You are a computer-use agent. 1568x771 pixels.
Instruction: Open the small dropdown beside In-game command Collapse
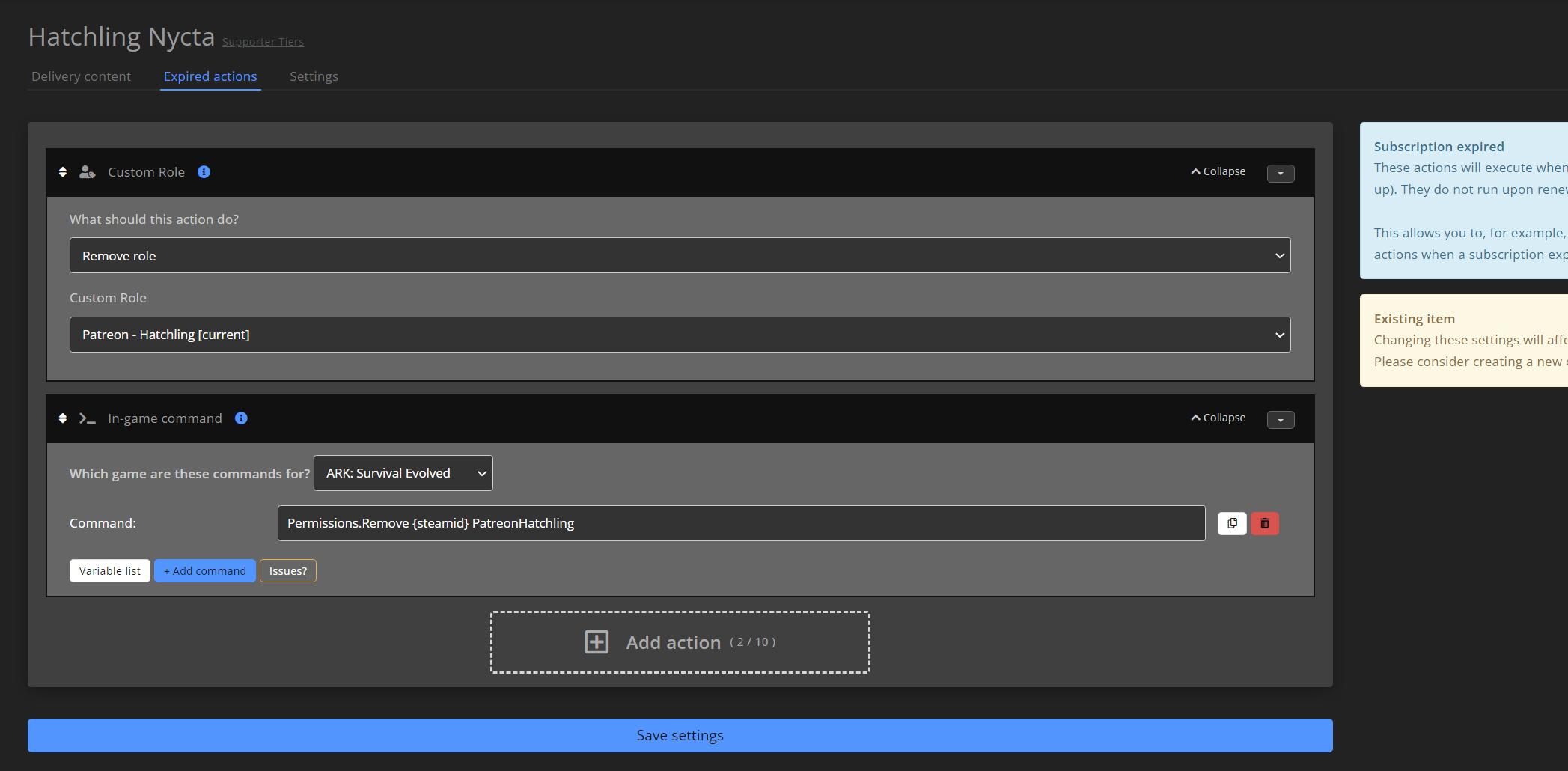1281,420
